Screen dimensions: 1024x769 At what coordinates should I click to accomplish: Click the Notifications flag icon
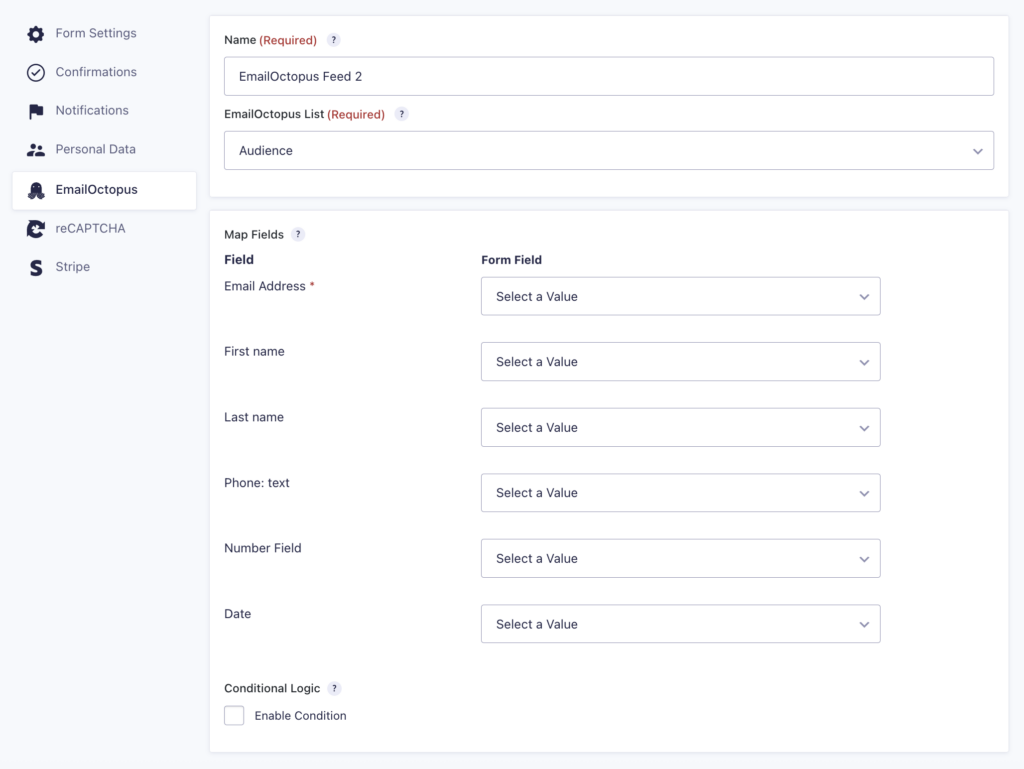pyautogui.click(x=36, y=111)
